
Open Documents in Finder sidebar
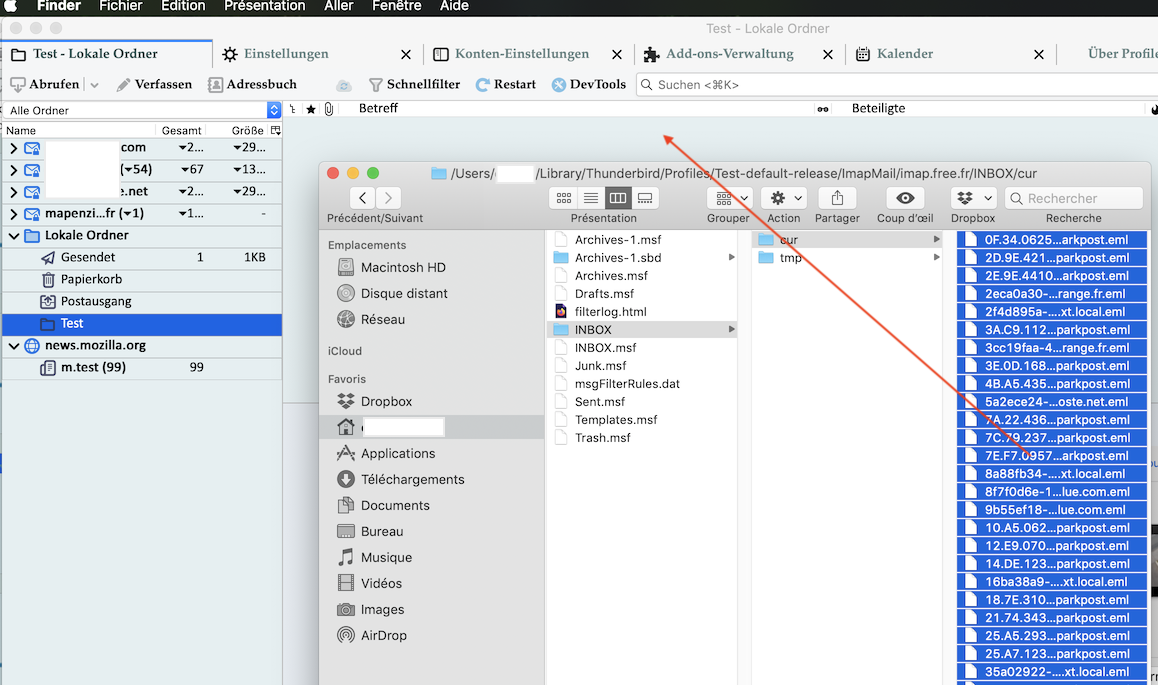tap(394, 505)
